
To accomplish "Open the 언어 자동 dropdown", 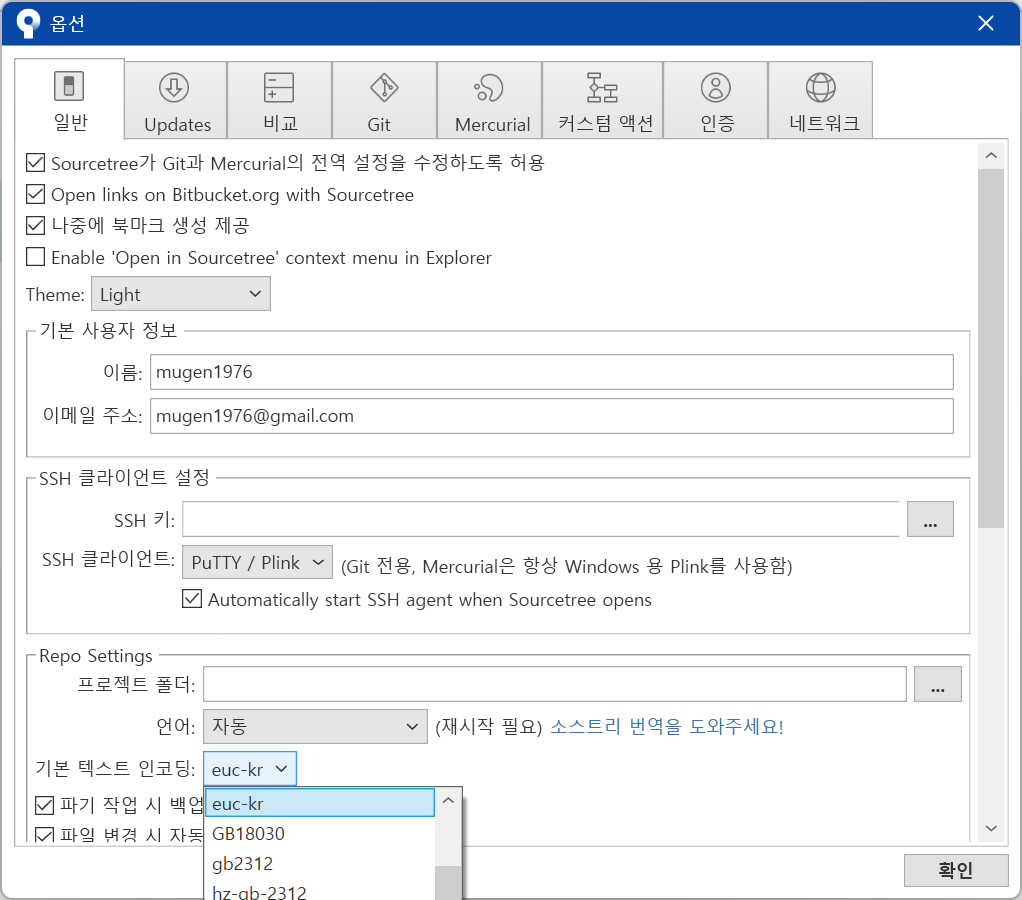I will 315,726.
